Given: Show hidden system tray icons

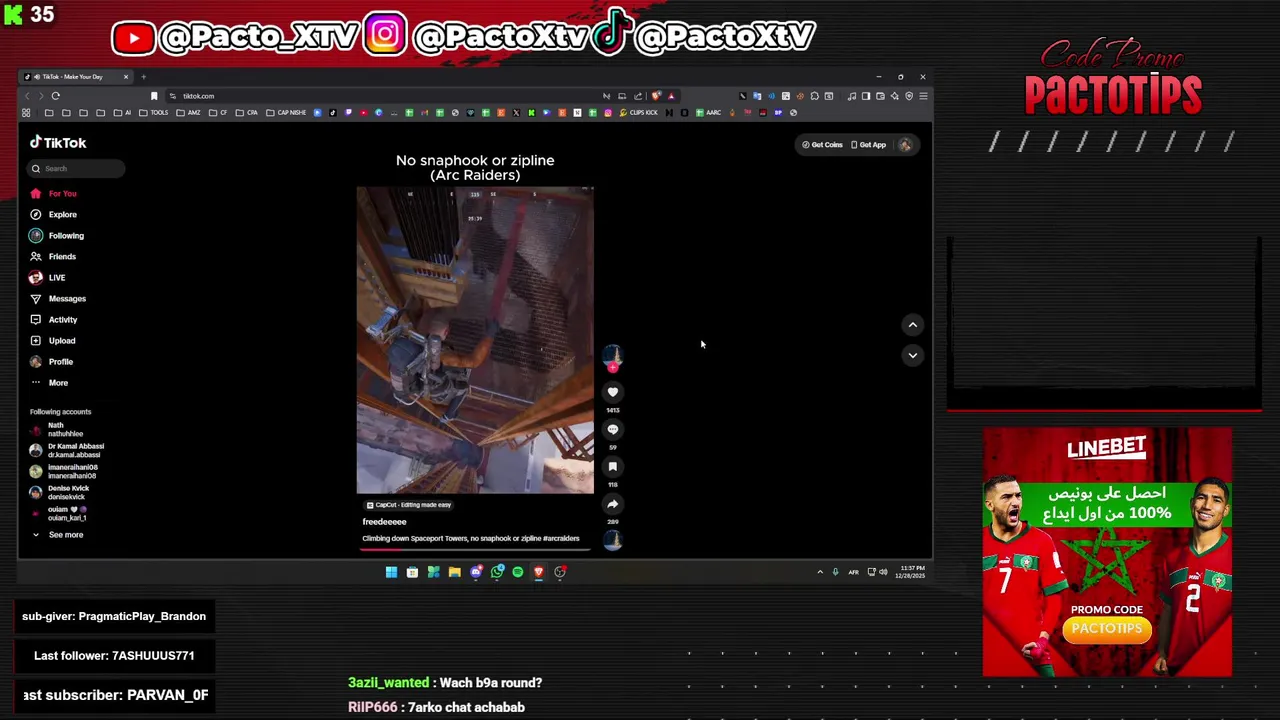Looking at the screenshot, I should pyautogui.click(x=820, y=572).
